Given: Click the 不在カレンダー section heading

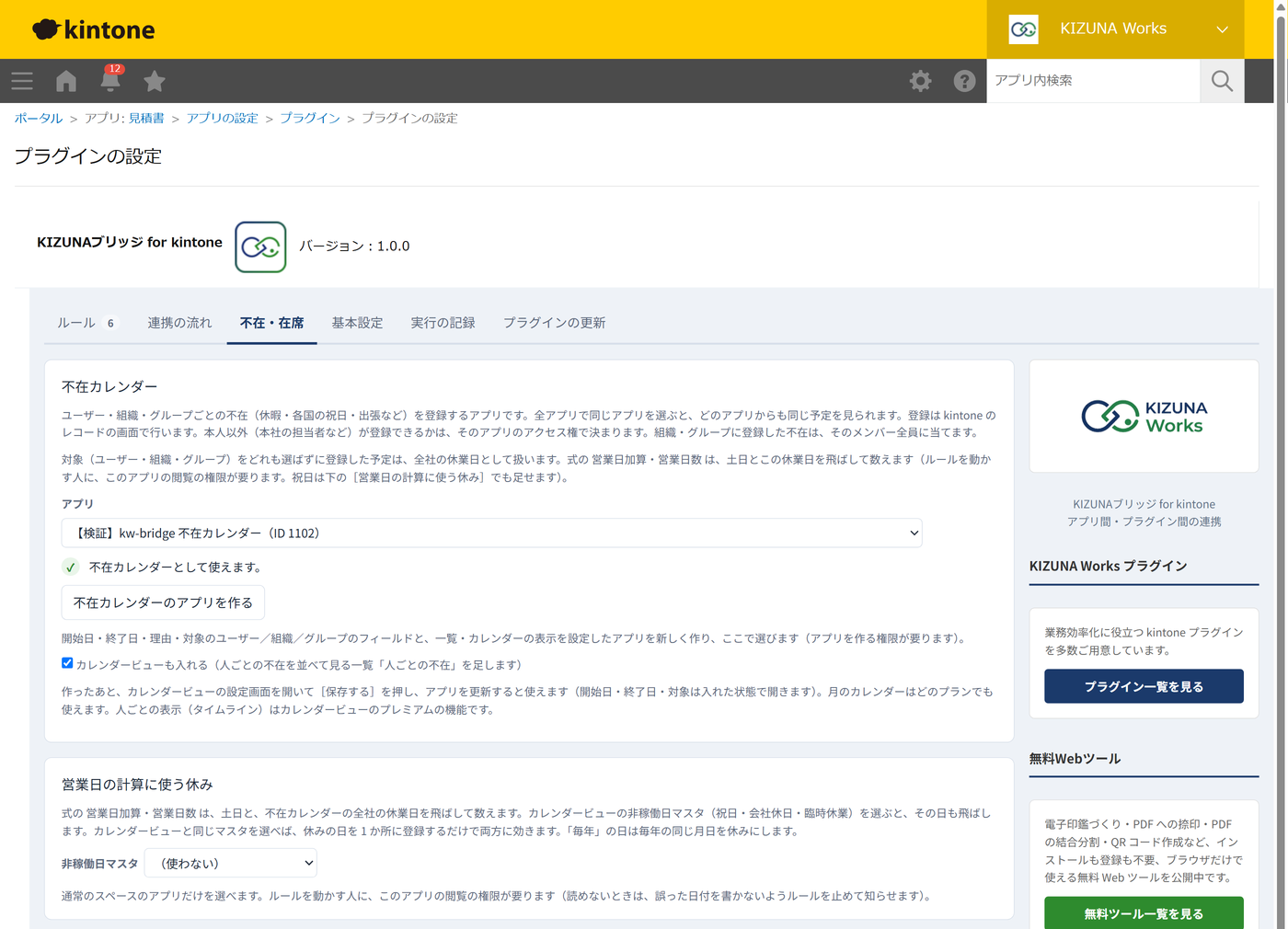Looking at the screenshot, I should (x=109, y=387).
